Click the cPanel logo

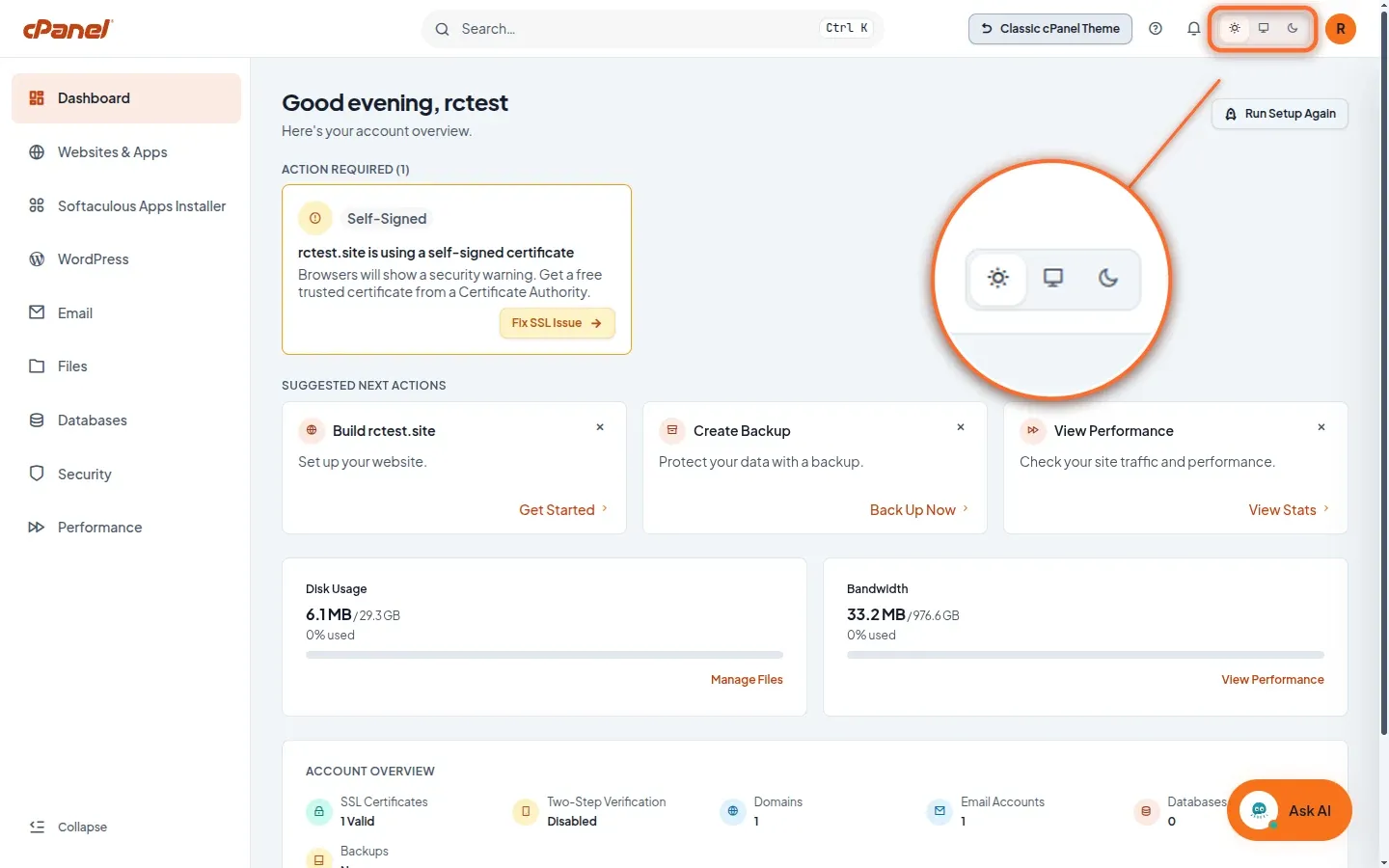(68, 29)
